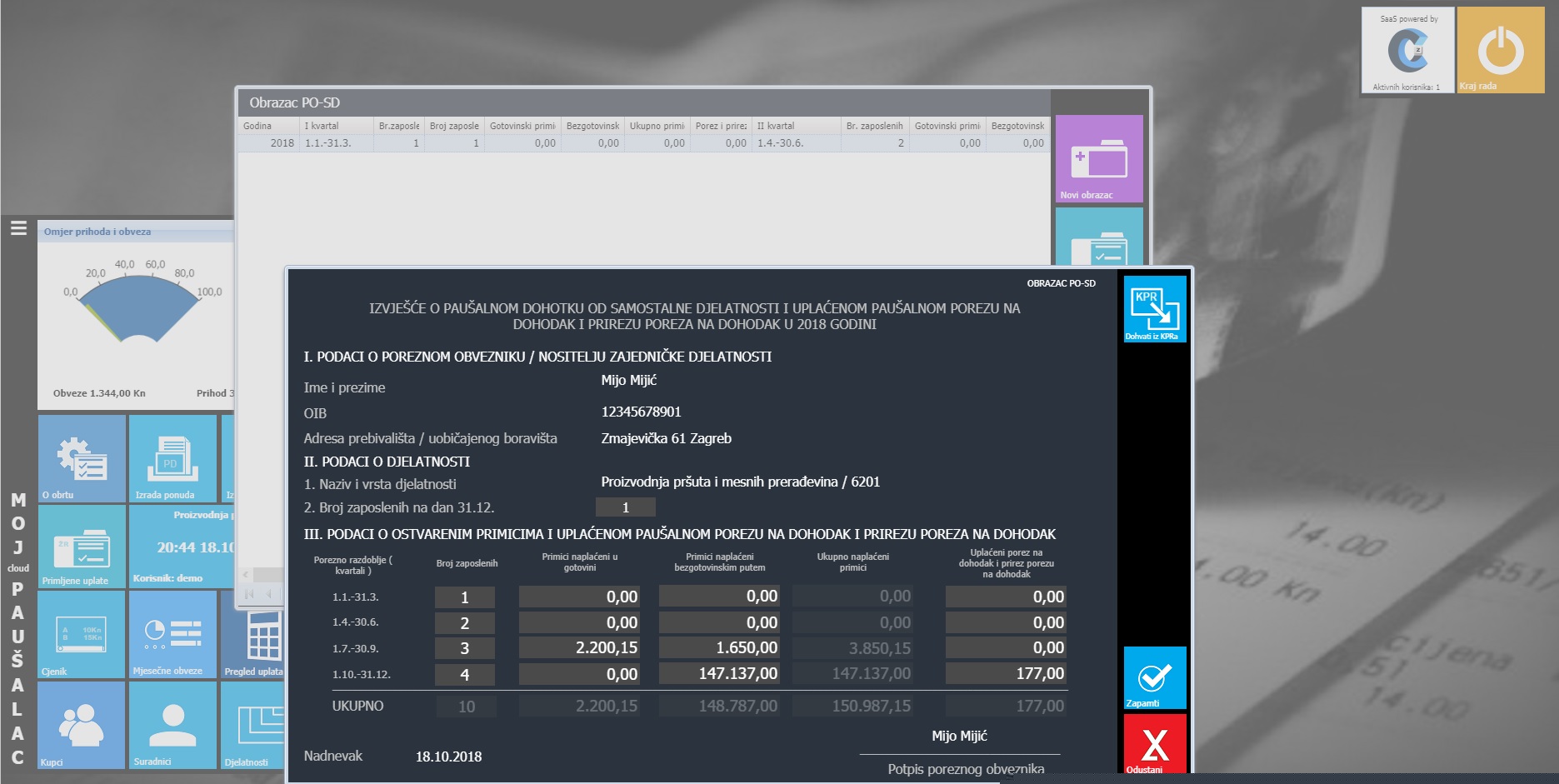Edit paid tax 177,00 in fourth quarter

coord(1006,673)
